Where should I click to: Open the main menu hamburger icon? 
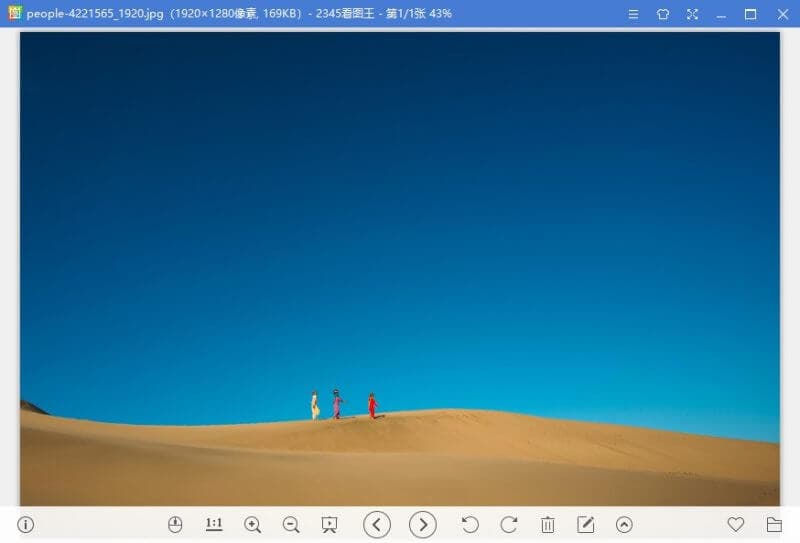(633, 14)
